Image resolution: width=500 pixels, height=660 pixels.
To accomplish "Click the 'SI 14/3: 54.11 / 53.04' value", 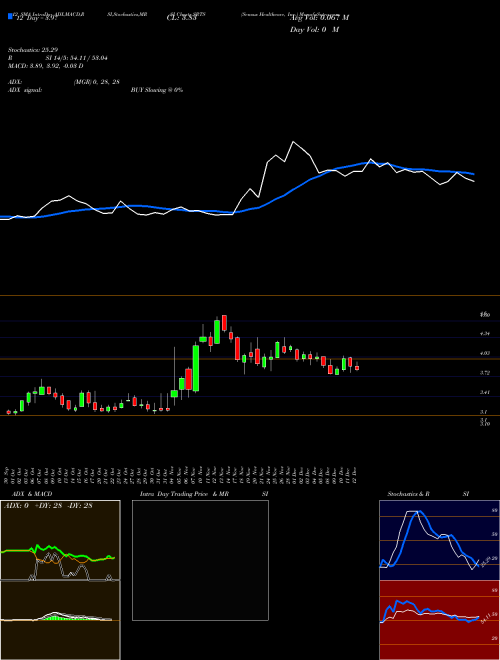I will 77,58.
